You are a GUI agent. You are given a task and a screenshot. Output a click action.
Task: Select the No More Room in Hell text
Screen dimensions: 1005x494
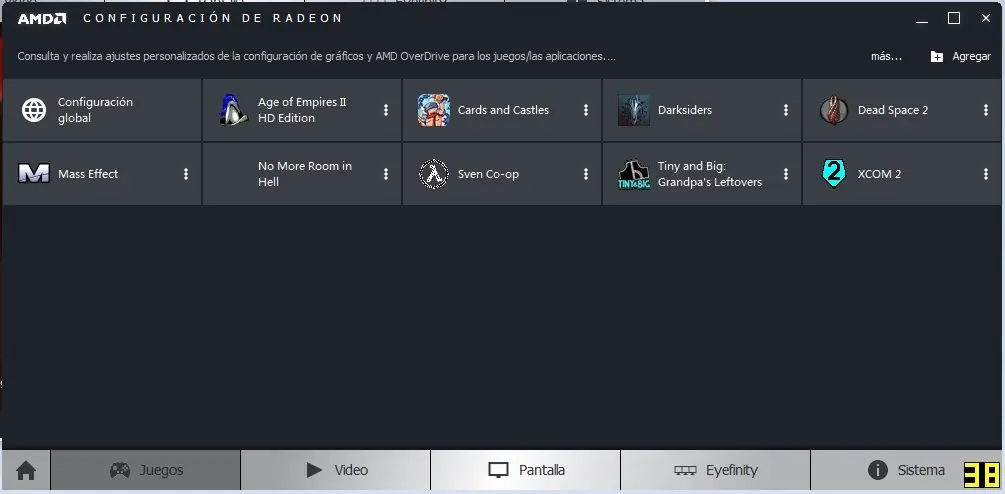pyautogui.click(x=304, y=174)
